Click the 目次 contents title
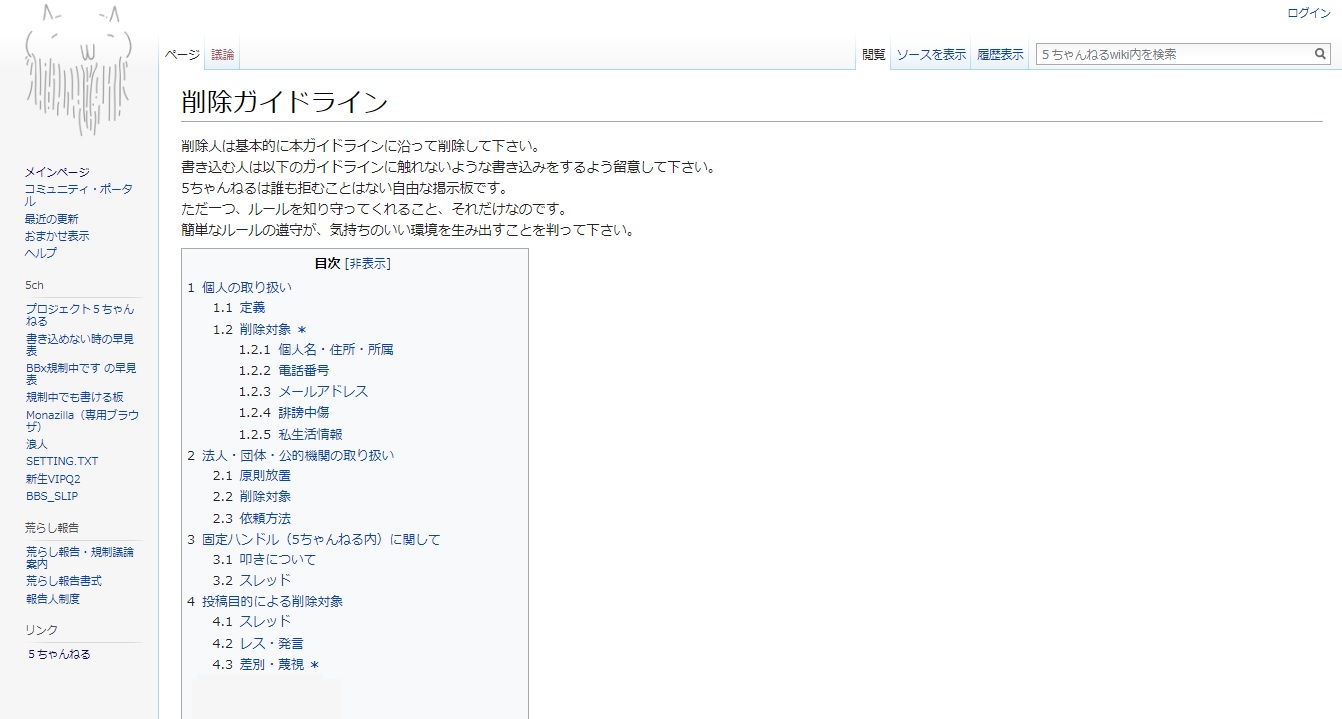This screenshot has height=719, width=1342. (x=327, y=264)
